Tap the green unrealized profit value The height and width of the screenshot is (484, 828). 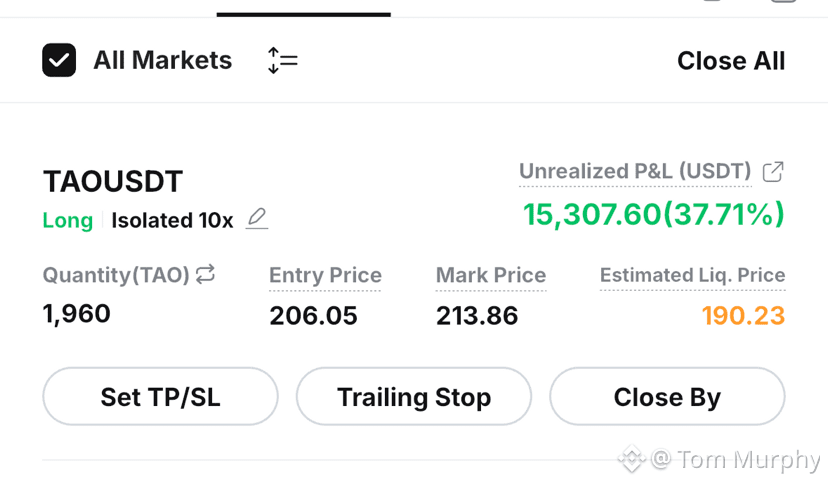[x=654, y=214]
